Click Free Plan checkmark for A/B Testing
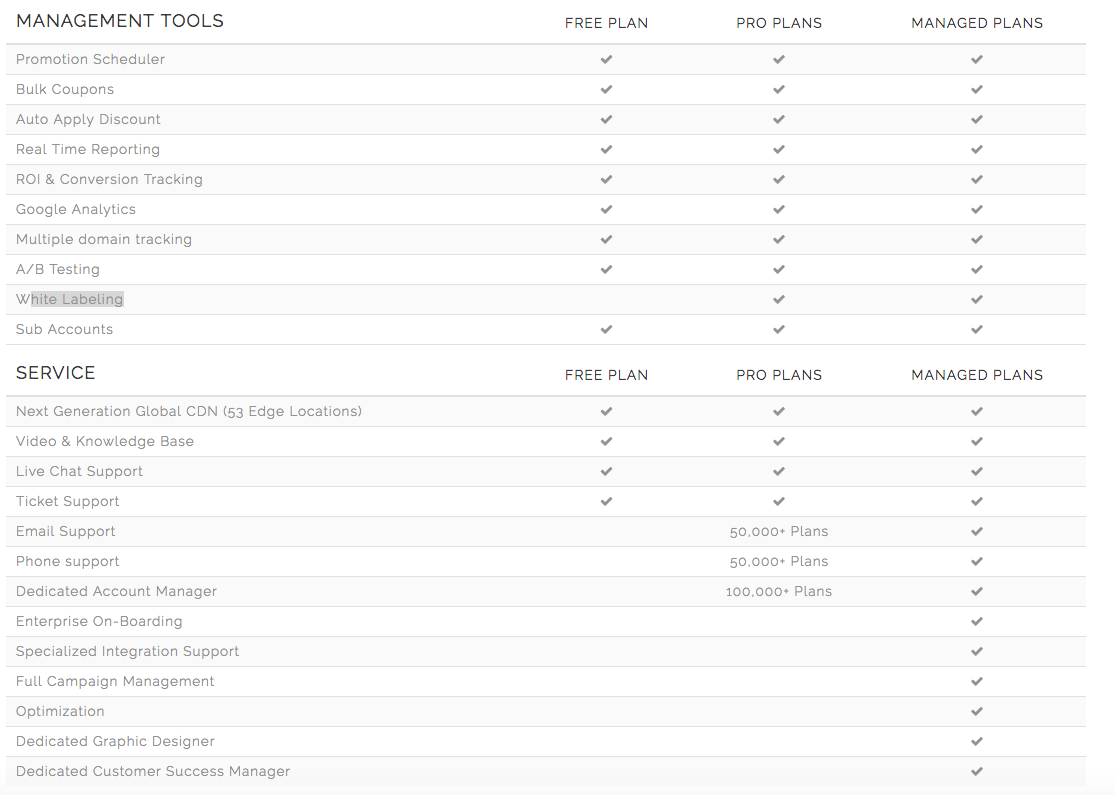 (x=606, y=269)
